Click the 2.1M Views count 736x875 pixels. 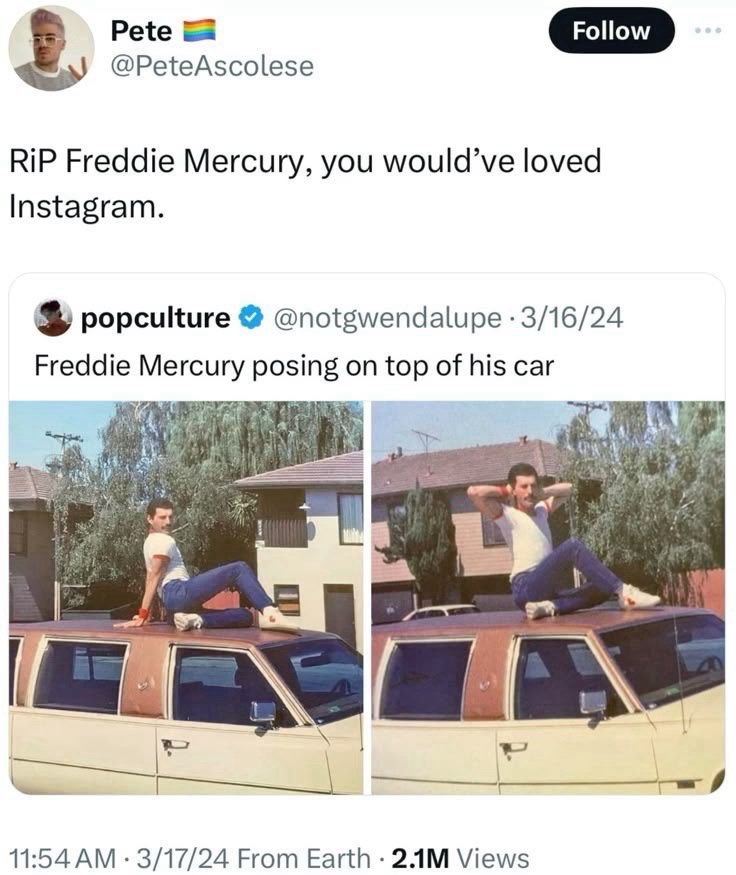(460, 858)
